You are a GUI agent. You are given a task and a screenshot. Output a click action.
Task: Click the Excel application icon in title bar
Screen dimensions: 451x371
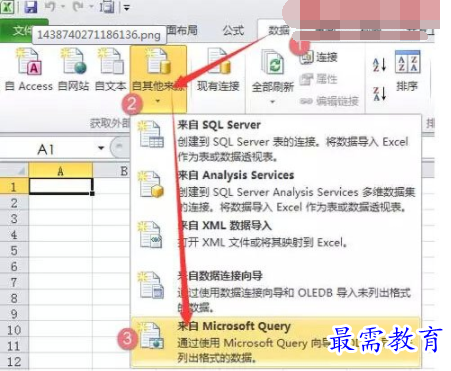click(x=7, y=7)
